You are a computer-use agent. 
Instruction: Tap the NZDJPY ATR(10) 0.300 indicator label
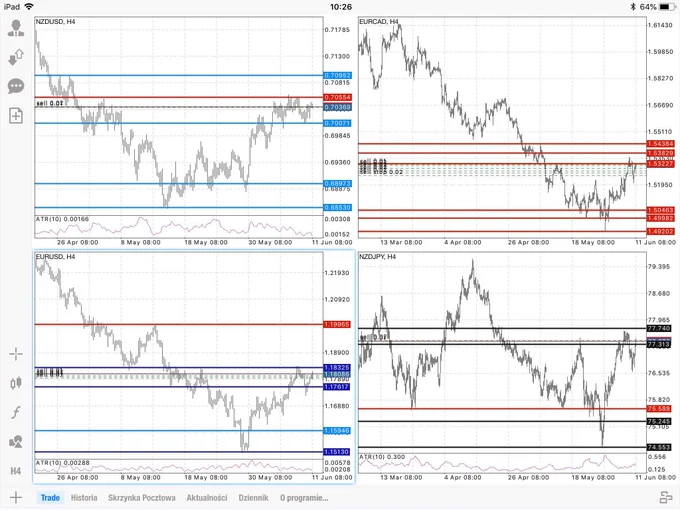point(382,457)
